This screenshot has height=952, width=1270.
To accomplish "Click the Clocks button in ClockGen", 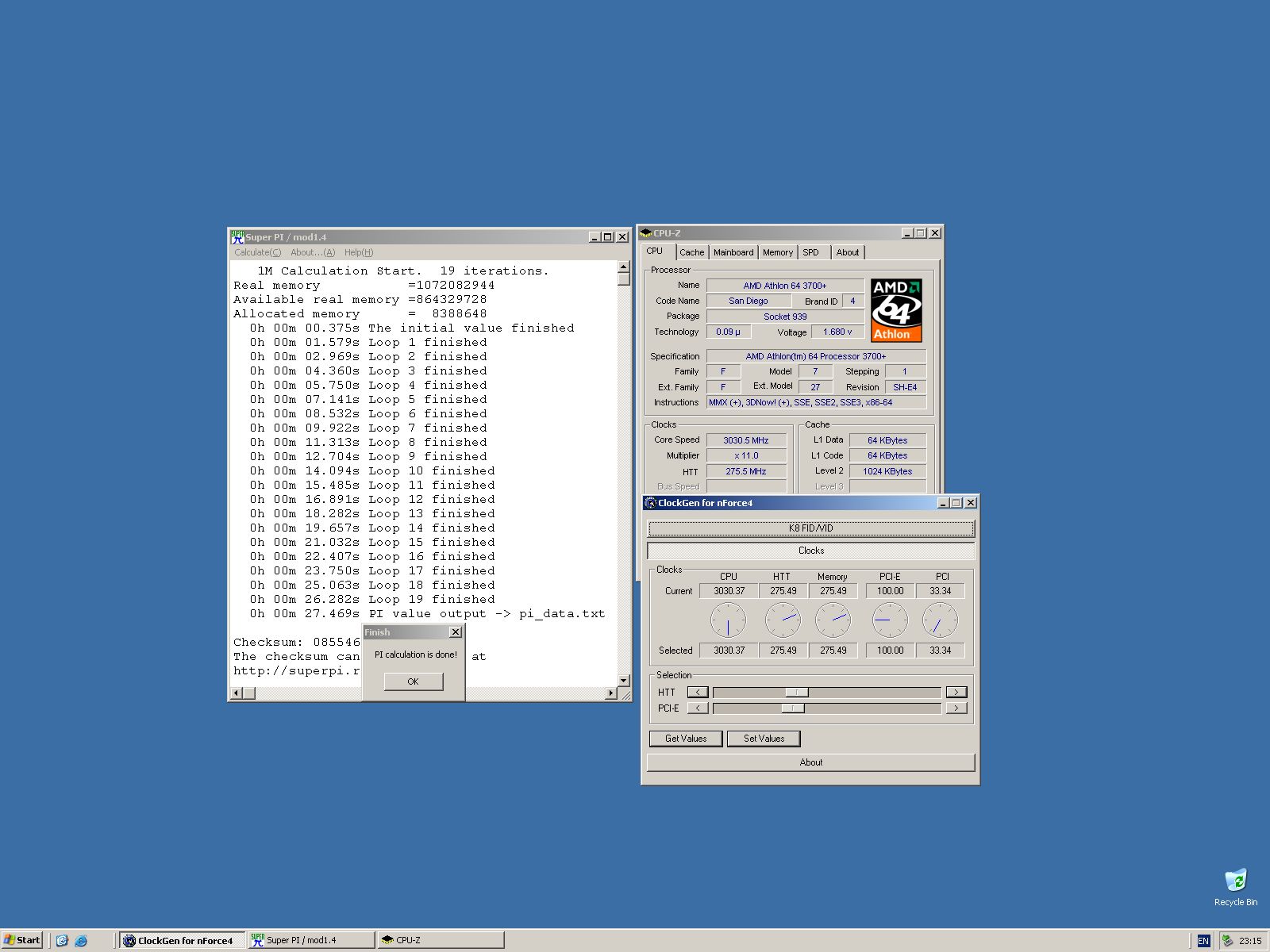I will tap(810, 551).
